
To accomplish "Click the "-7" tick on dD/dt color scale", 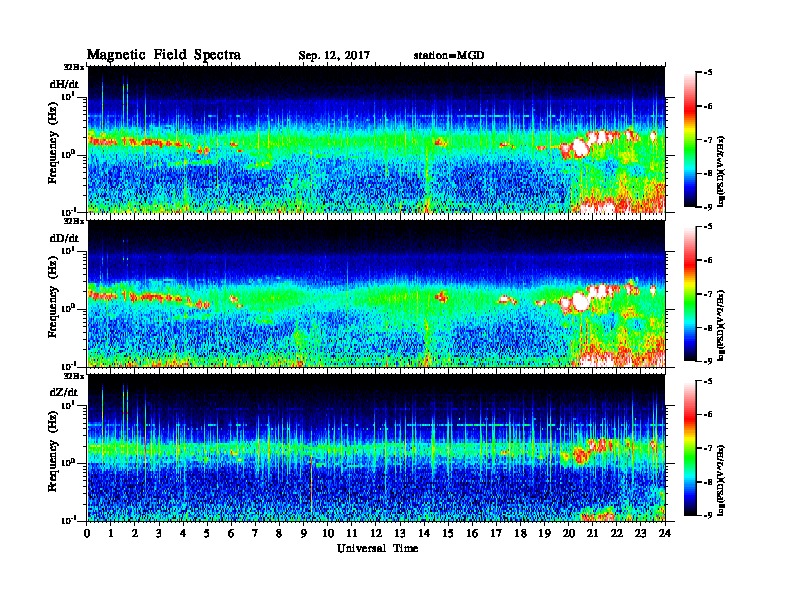I will point(707,294).
